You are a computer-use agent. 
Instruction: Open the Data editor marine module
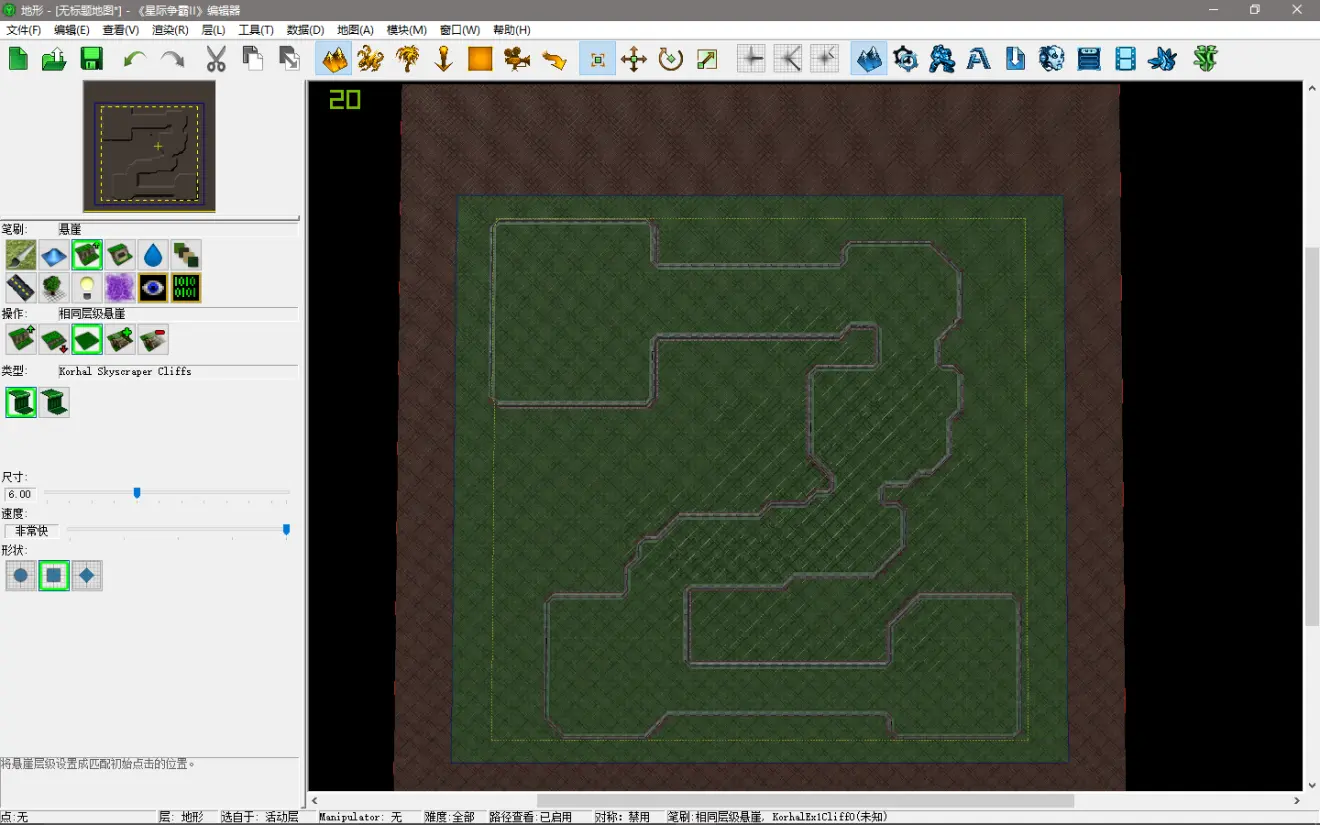[942, 59]
